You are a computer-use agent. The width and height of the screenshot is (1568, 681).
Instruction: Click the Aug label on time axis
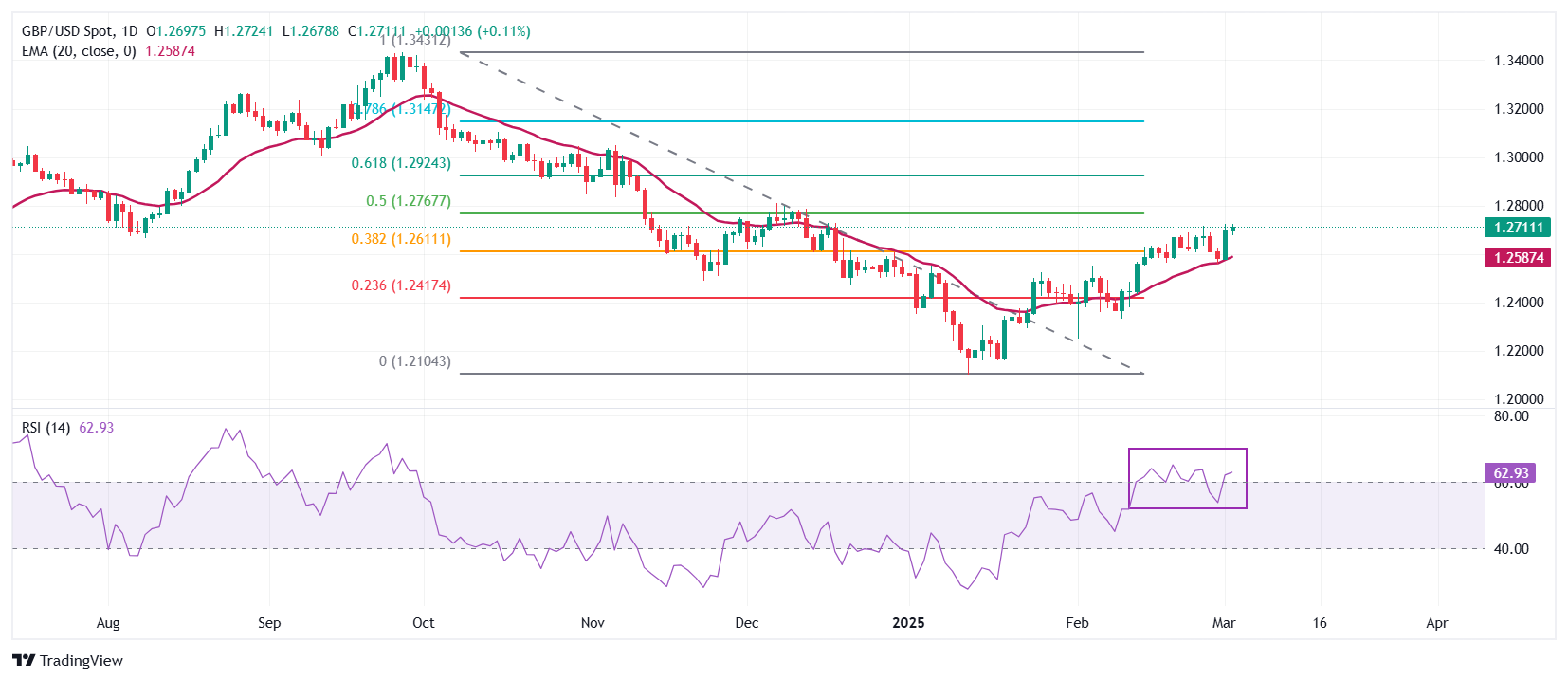108,623
